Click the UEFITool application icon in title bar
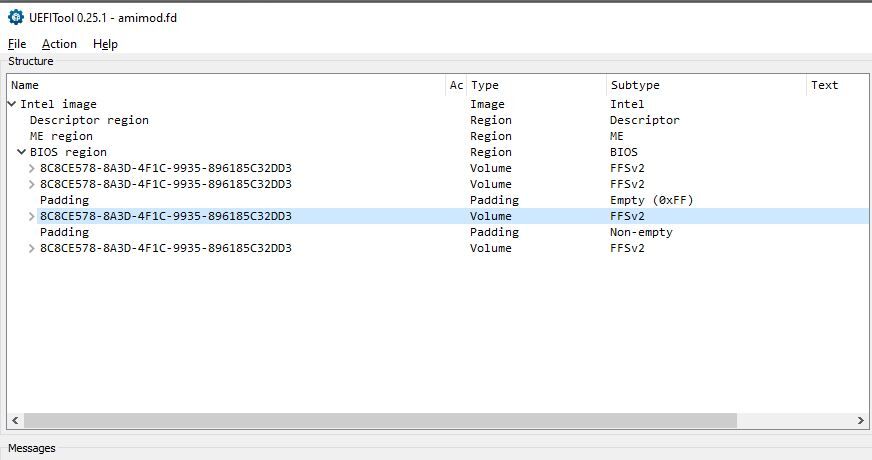 coord(16,17)
